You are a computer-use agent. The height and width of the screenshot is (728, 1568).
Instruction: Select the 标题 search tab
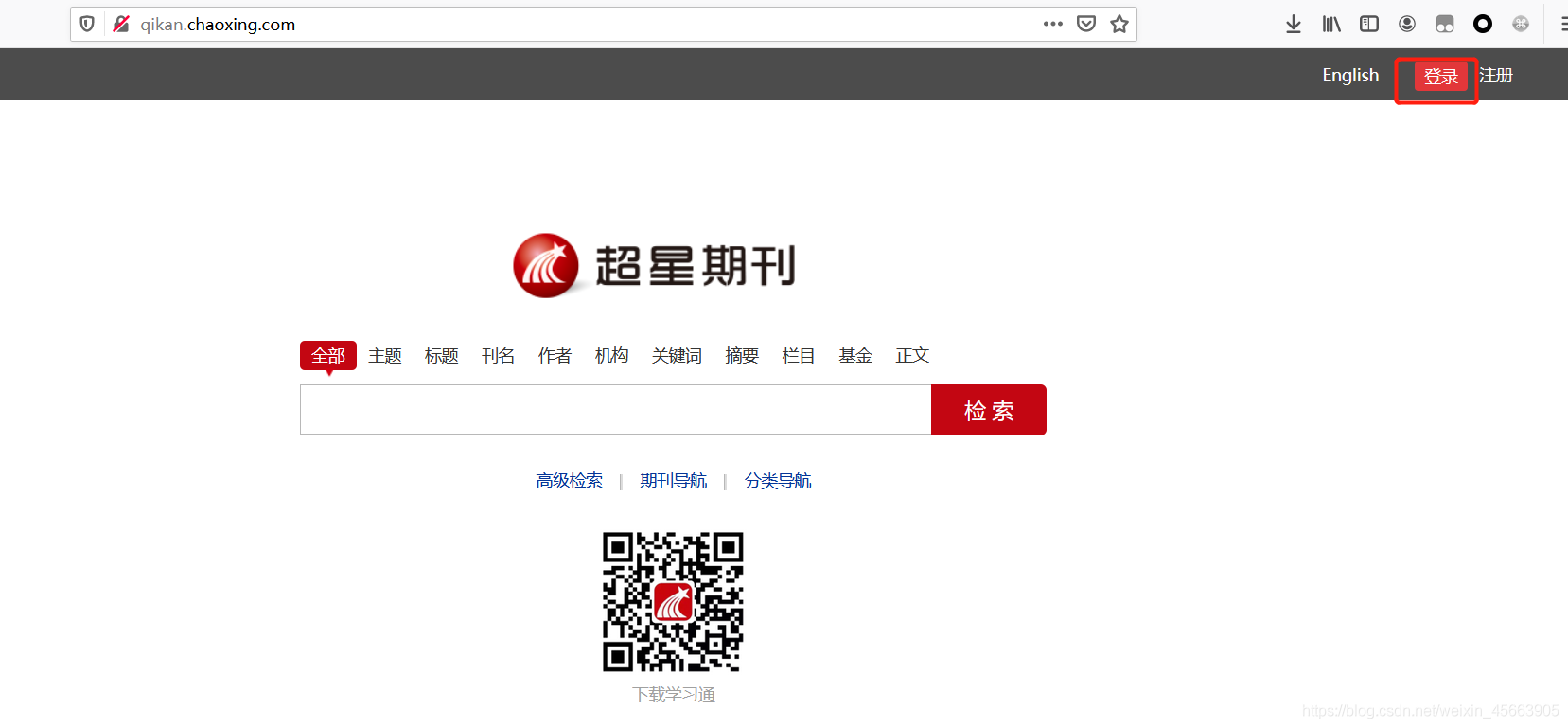[x=442, y=355]
